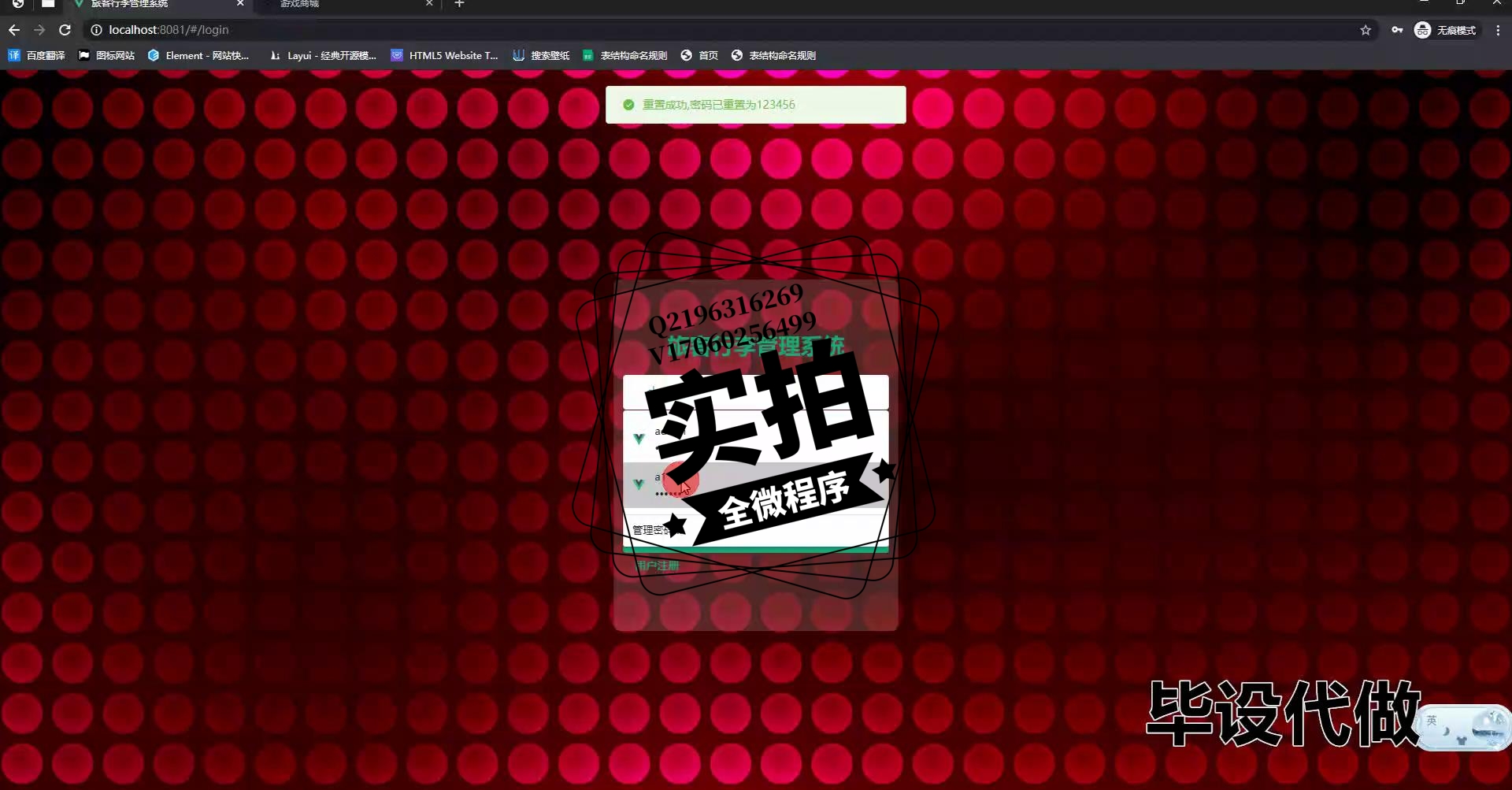Open the Element bookmark
The height and width of the screenshot is (790, 1512).
coord(198,55)
